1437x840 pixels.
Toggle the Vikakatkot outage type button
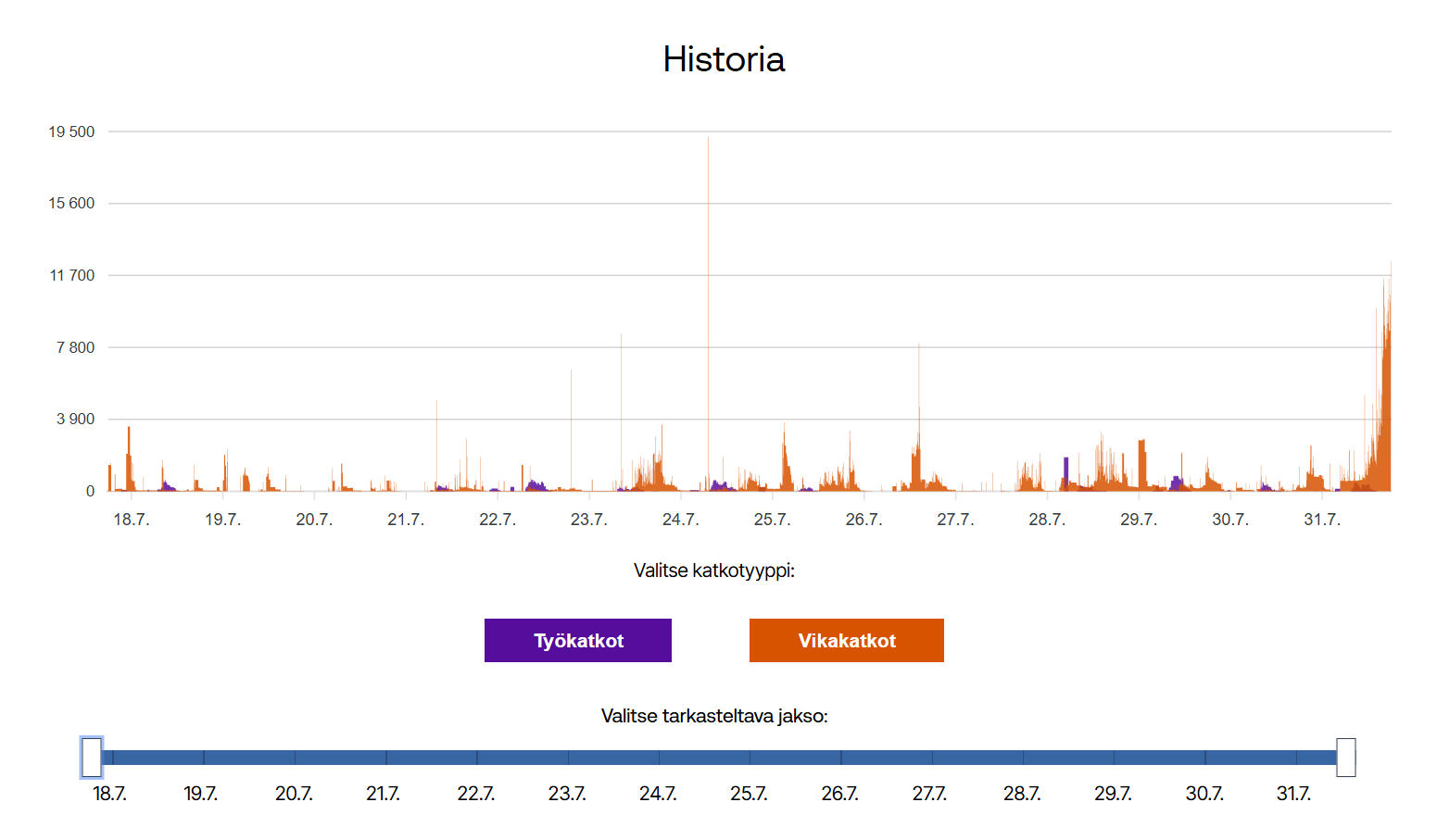tap(846, 640)
